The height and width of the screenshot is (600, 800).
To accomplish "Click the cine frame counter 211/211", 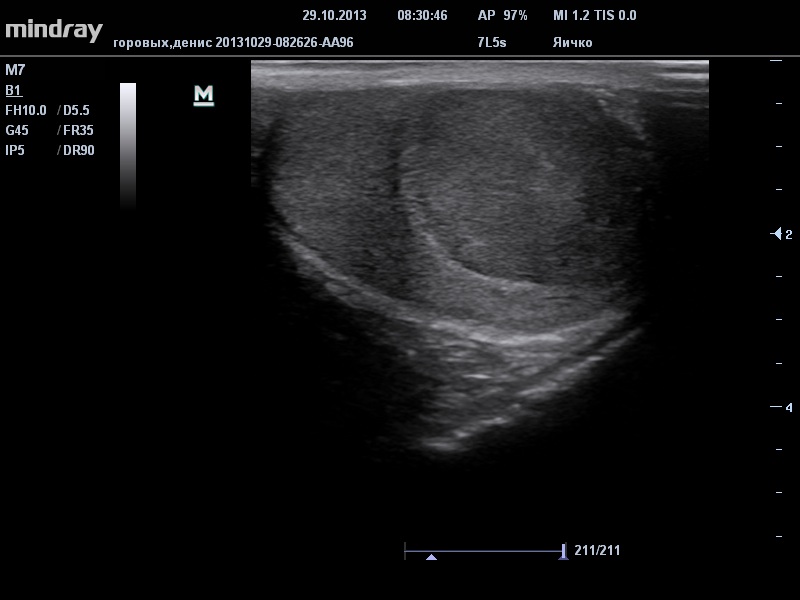I will coord(597,551).
